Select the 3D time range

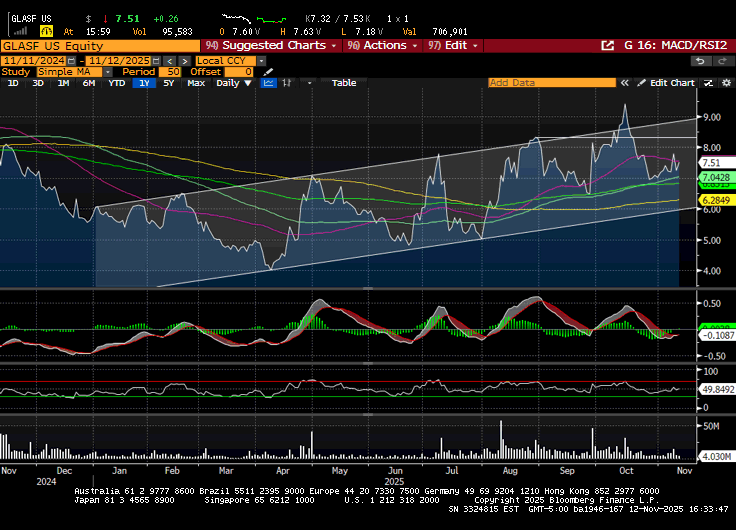(x=38, y=83)
